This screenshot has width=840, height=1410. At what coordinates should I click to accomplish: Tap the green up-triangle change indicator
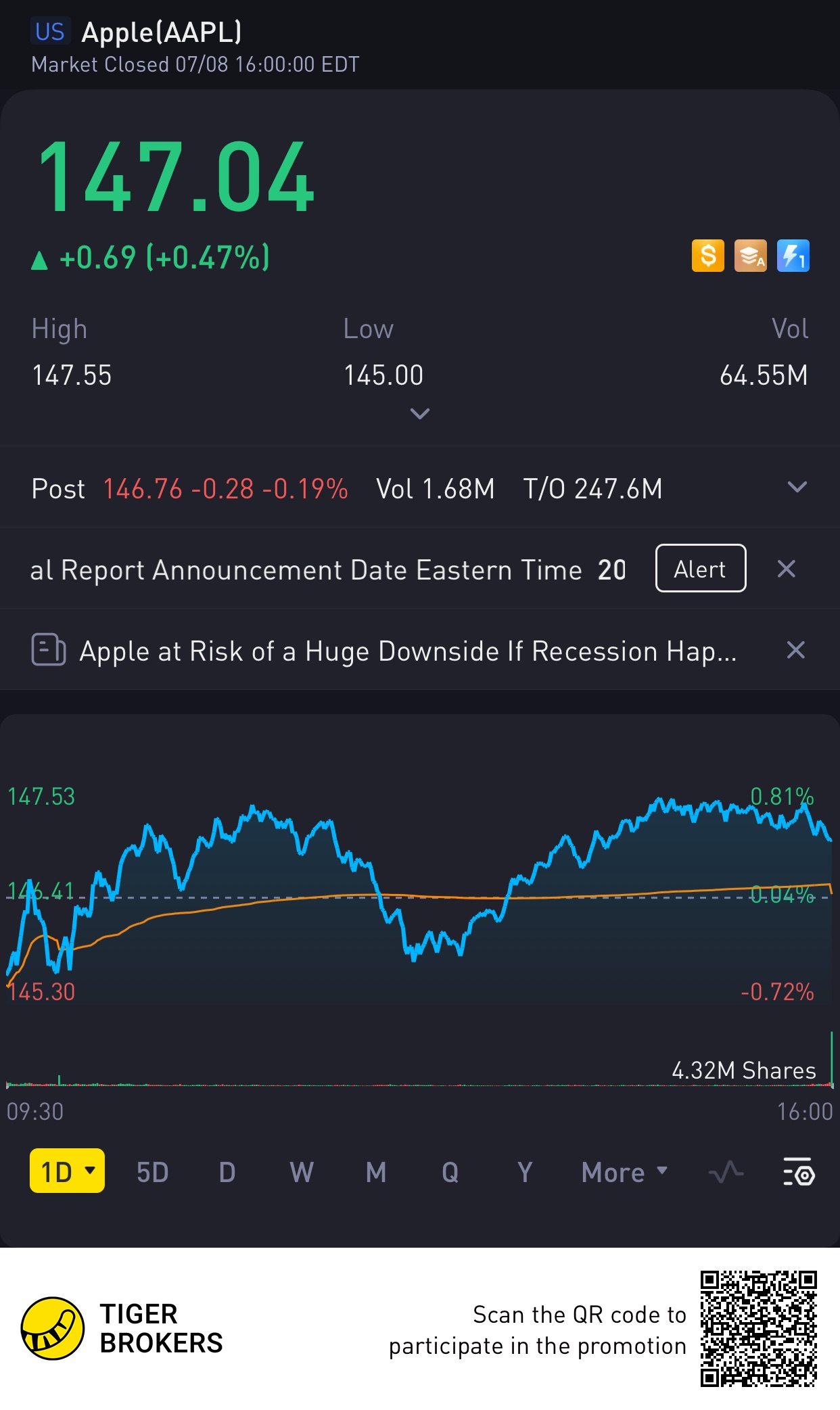click(39, 260)
